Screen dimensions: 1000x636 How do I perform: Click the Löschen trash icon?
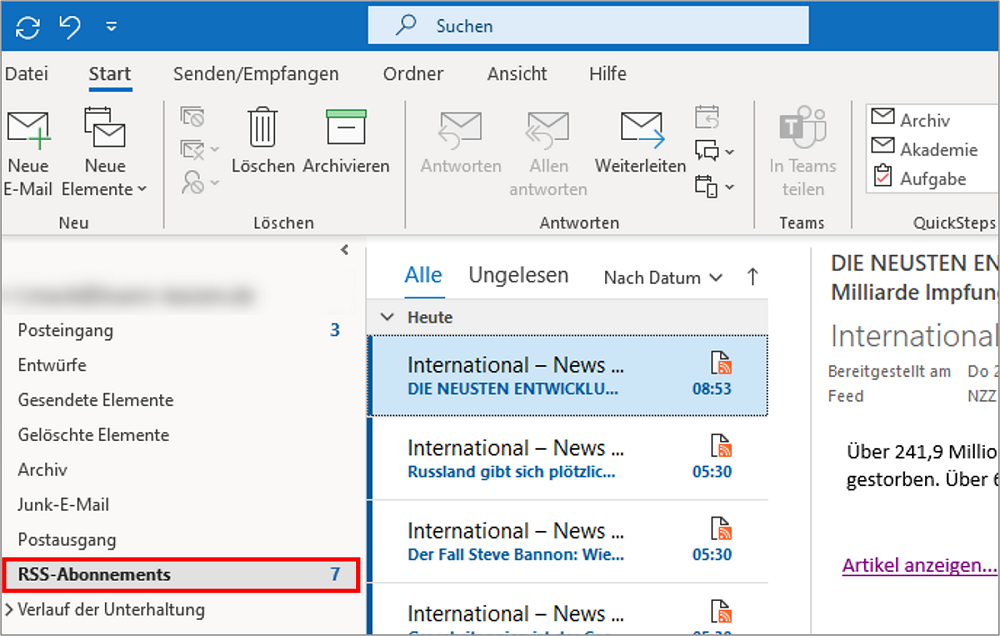pos(262,128)
